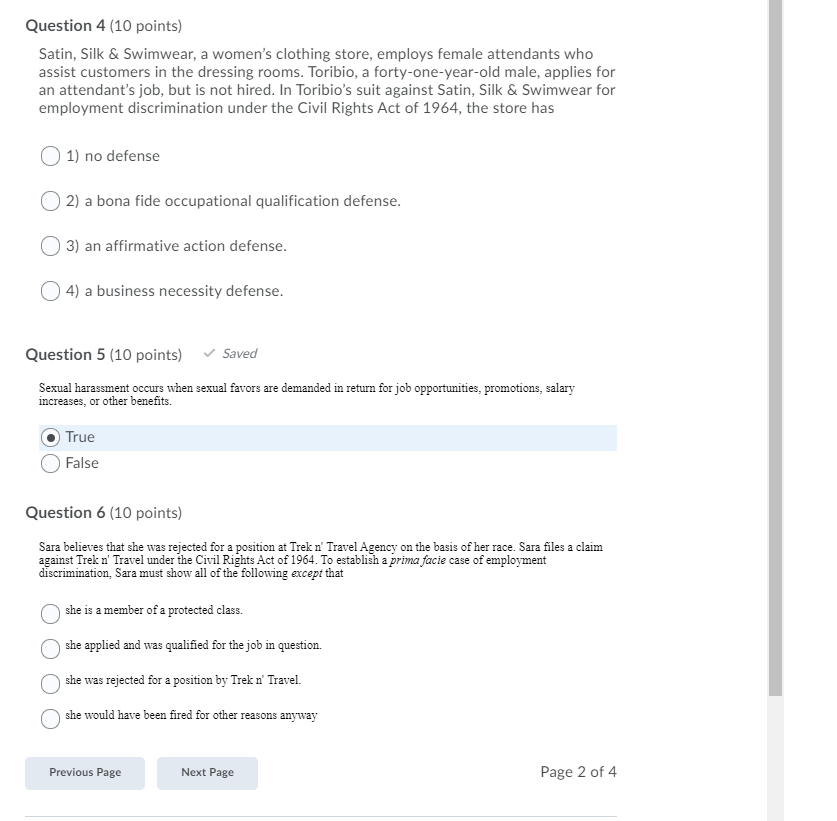
Task: Select 'she is a member of a protected class'
Action: click(50, 613)
